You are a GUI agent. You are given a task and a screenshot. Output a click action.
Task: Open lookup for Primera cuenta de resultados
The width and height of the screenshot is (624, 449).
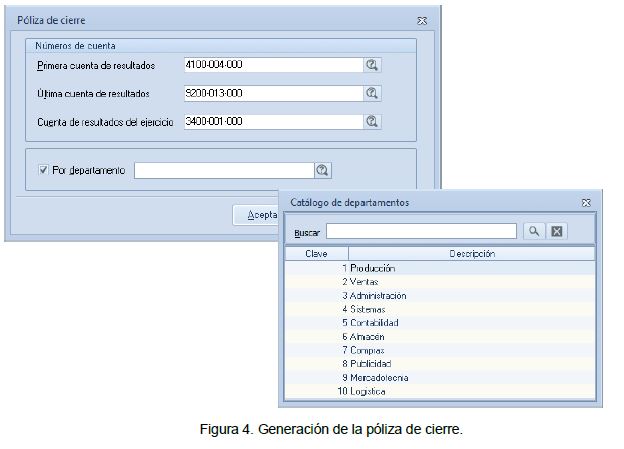coord(372,65)
